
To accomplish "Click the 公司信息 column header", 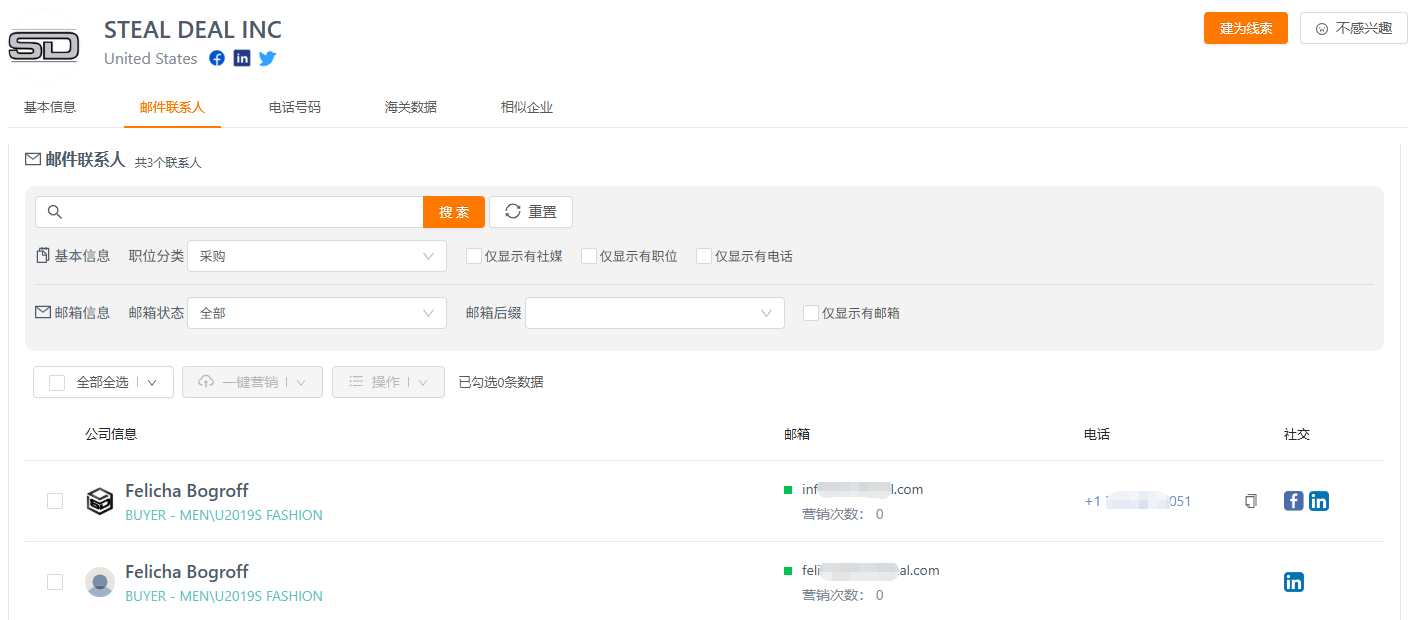I will click(111, 434).
